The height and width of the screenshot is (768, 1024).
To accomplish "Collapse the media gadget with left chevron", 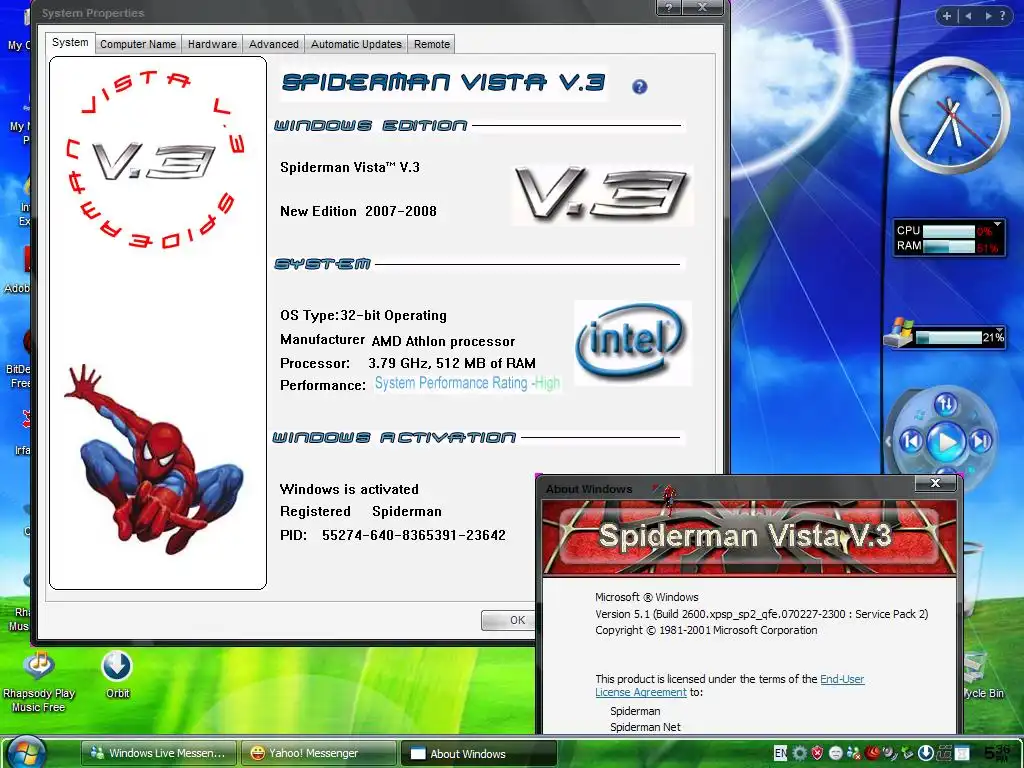I will click(888, 441).
